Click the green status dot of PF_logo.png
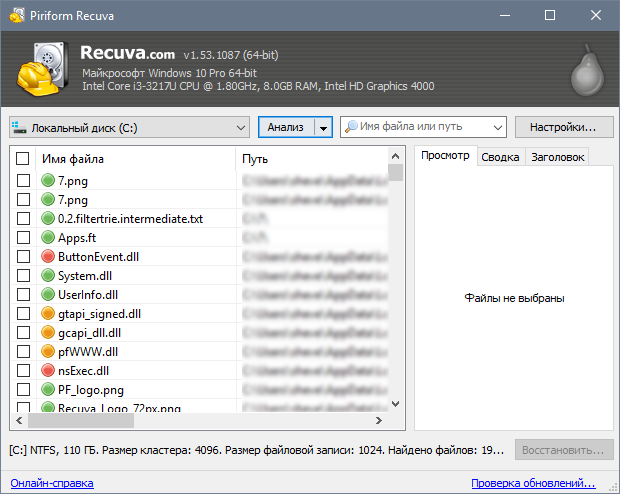Screen dimensions: 620x494 click(x=48, y=389)
